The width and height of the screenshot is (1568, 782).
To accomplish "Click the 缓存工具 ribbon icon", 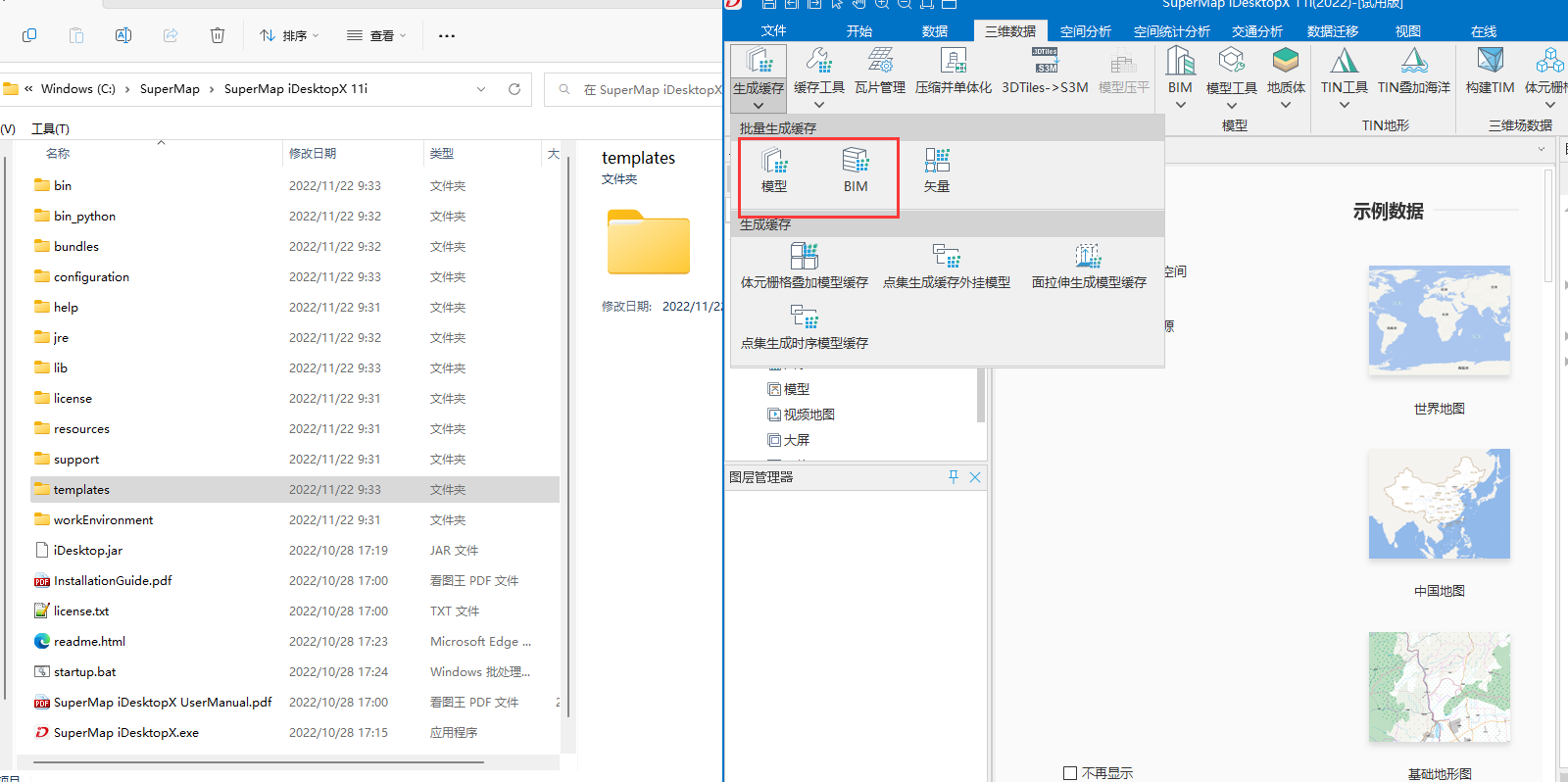I will pos(819,62).
